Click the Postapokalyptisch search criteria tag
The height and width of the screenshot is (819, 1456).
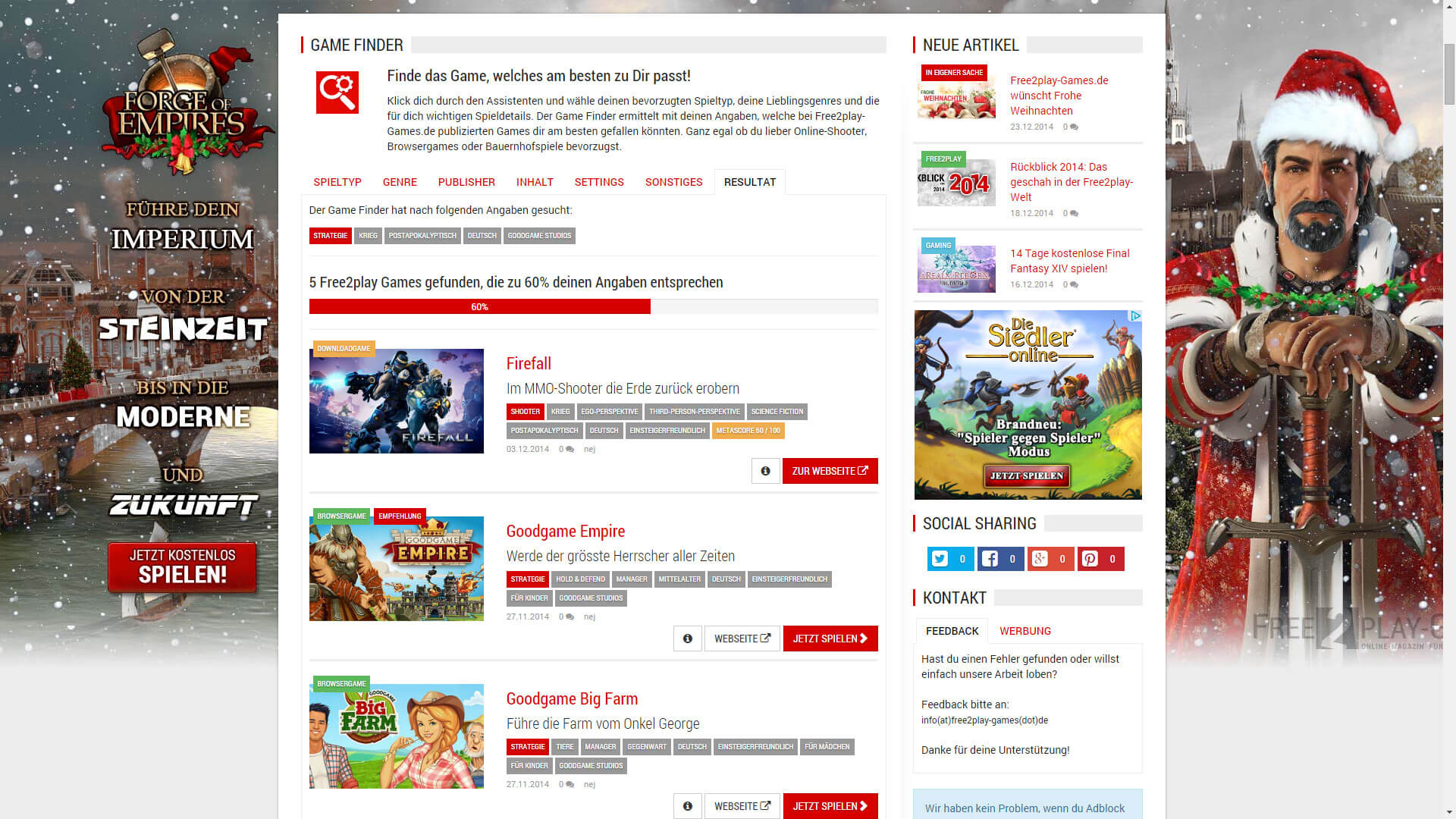[422, 236]
